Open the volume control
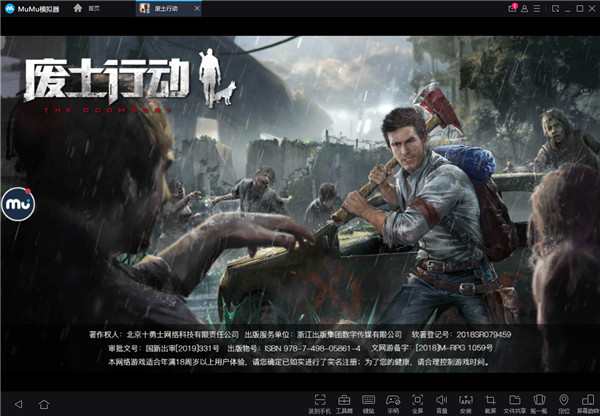 (442, 404)
